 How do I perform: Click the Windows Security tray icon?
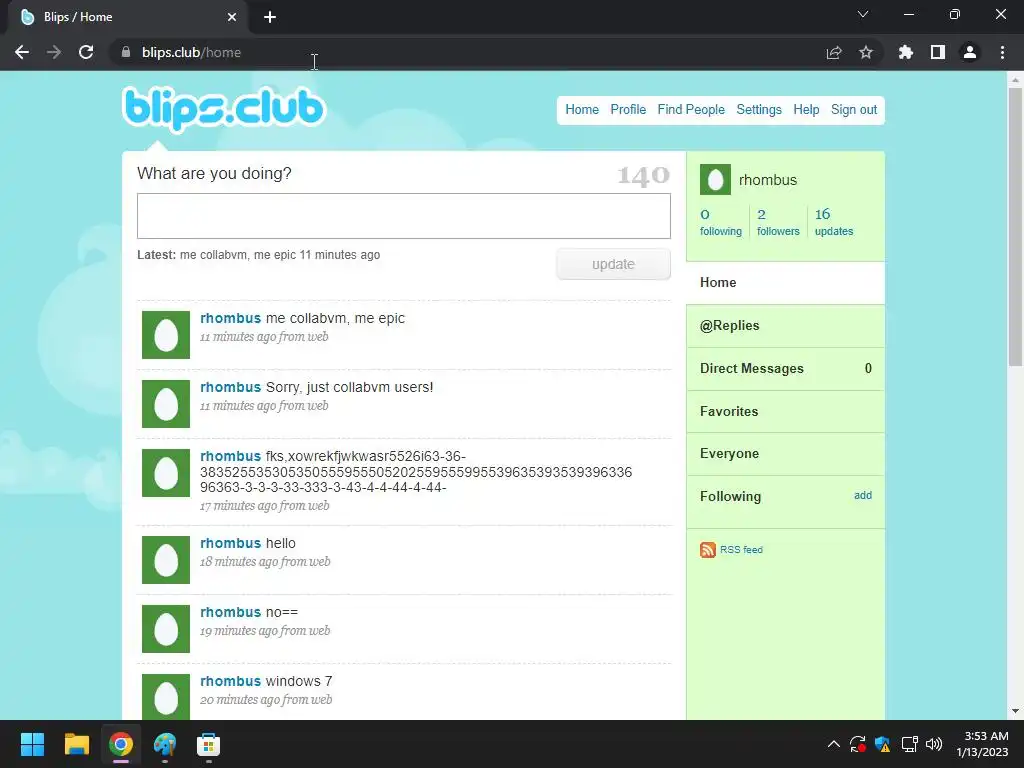tap(883, 744)
